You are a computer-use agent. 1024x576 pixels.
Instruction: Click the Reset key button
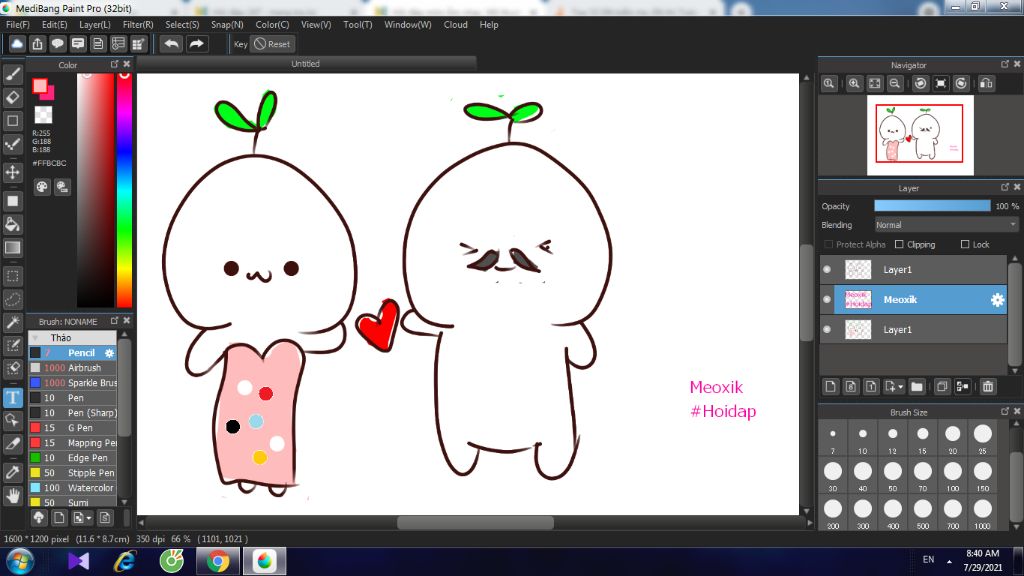[x=273, y=44]
